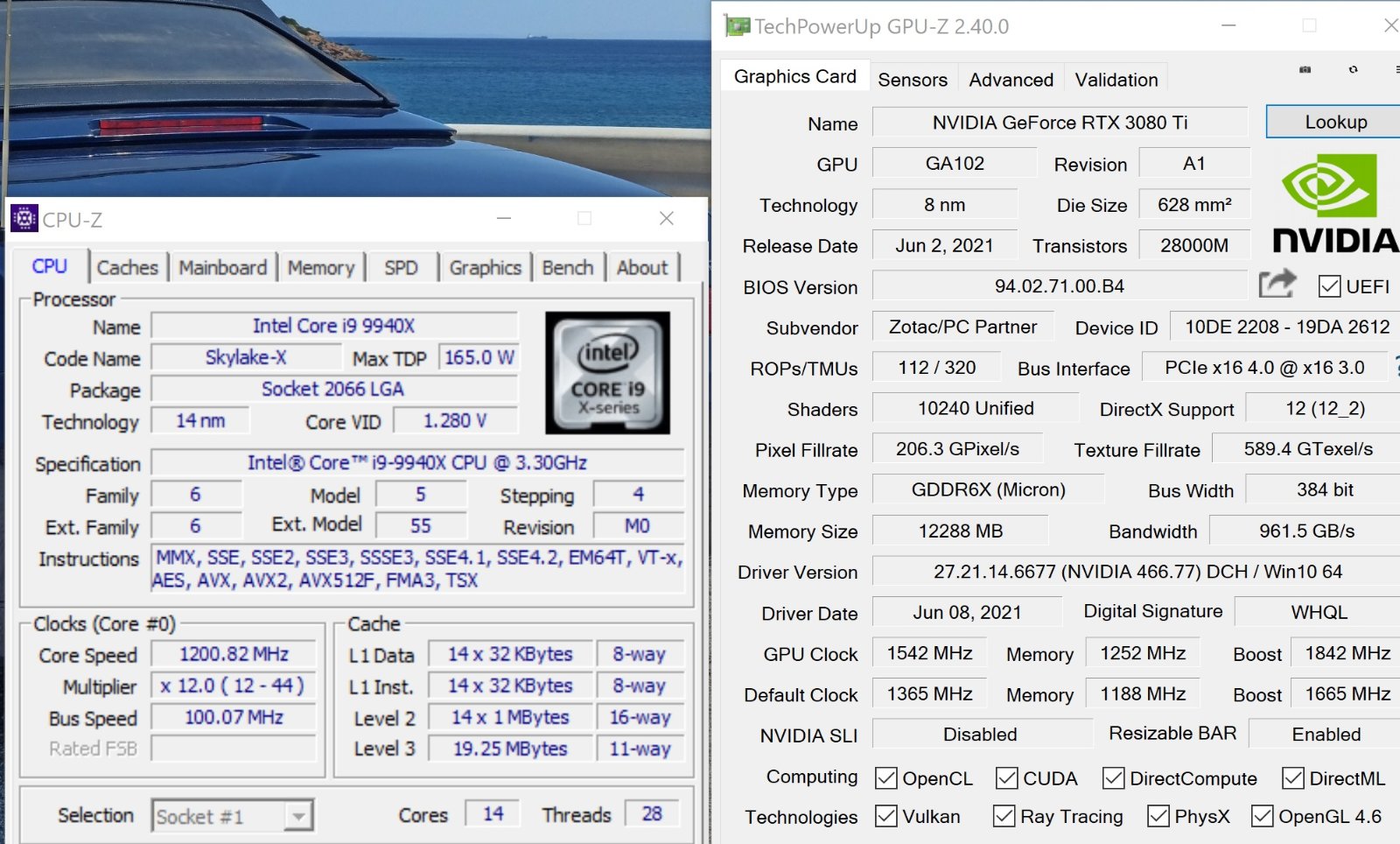The height and width of the screenshot is (844, 1400).
Task: Click the Threads value 28
Action: tap(652, 814)
